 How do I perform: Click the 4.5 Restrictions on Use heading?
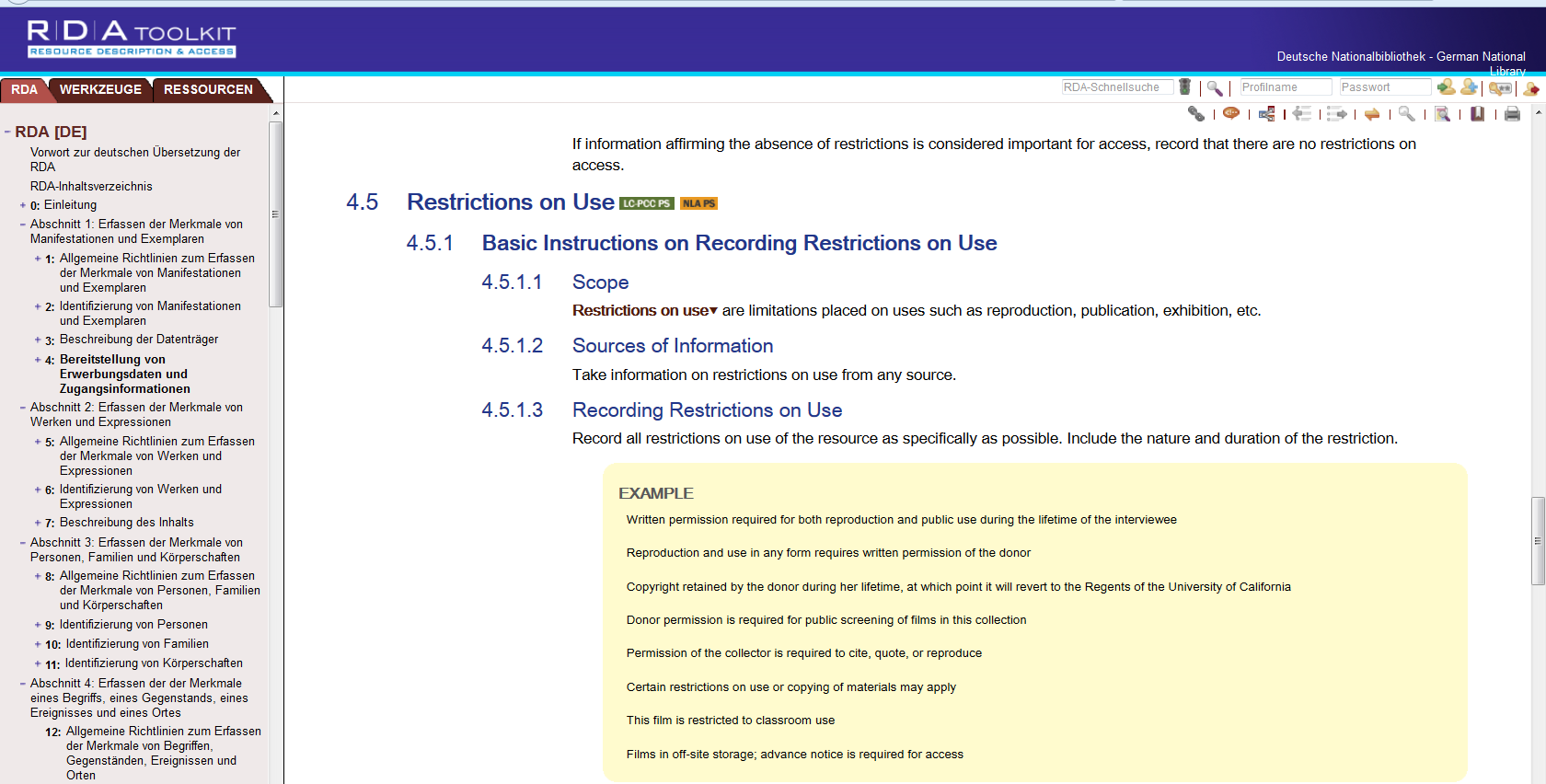coord(511,202)
